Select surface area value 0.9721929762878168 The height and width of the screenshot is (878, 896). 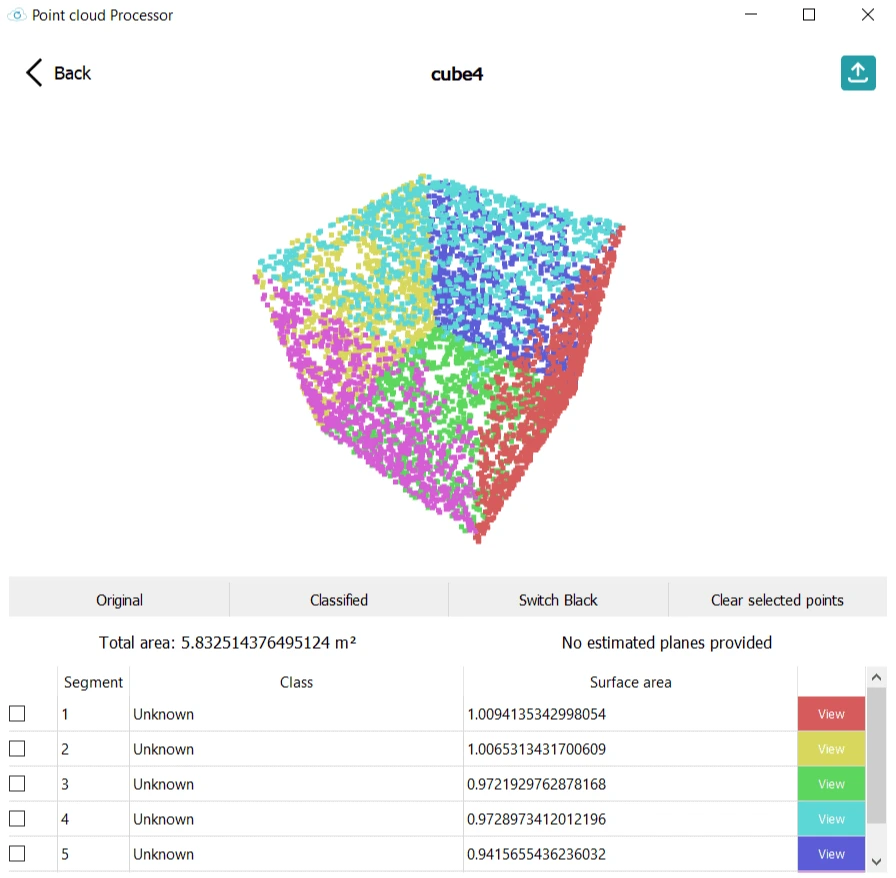536,784
